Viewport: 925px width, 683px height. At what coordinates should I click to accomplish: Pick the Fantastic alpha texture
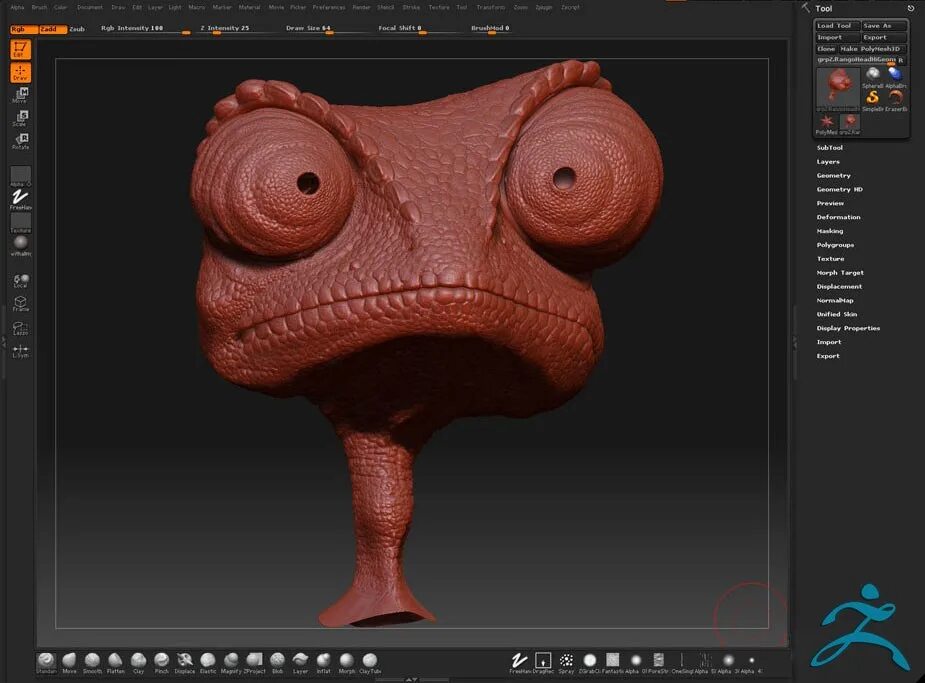tap(613, 661)
